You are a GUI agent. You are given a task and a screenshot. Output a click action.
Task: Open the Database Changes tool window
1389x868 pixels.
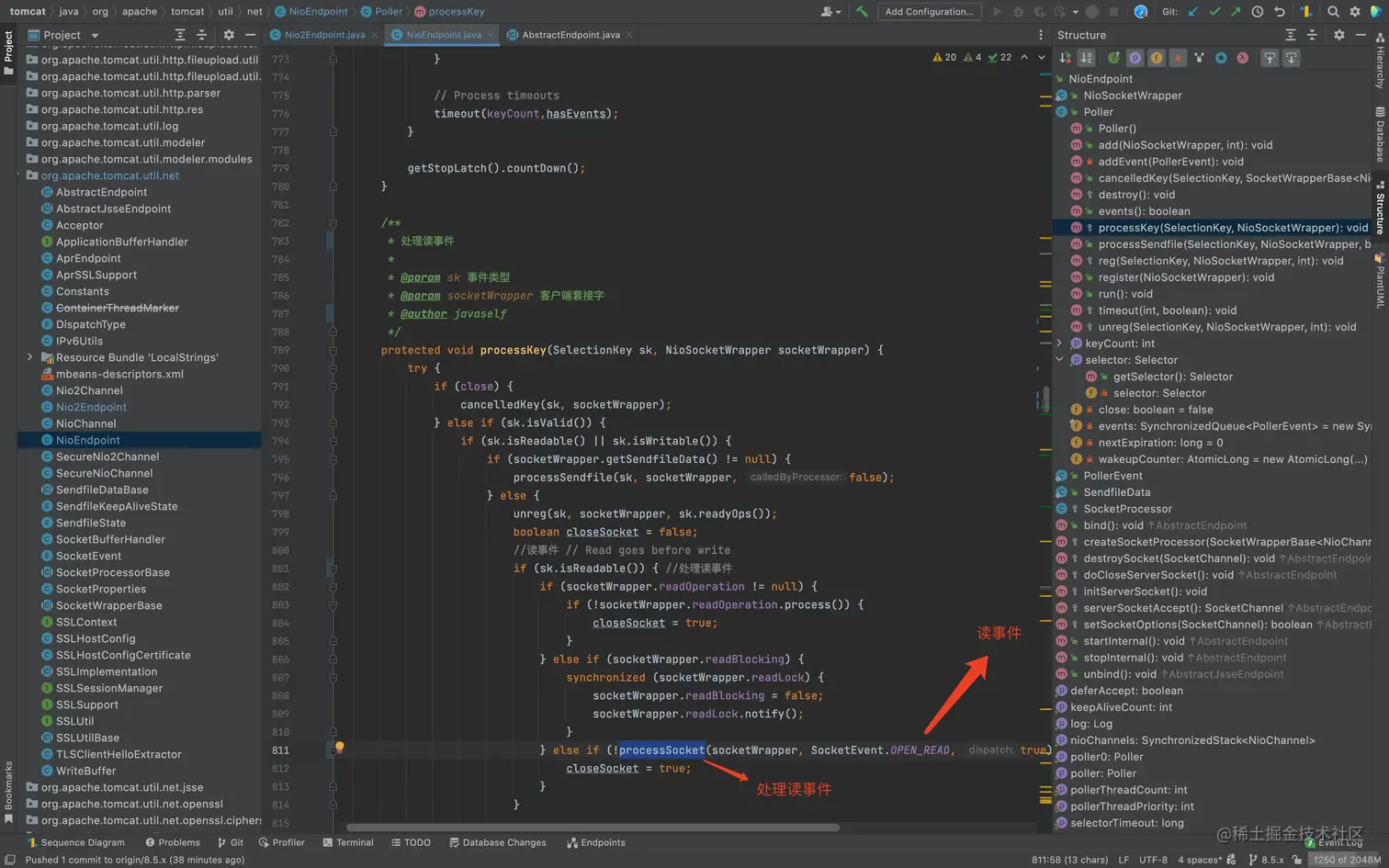(x=497, y=842)
